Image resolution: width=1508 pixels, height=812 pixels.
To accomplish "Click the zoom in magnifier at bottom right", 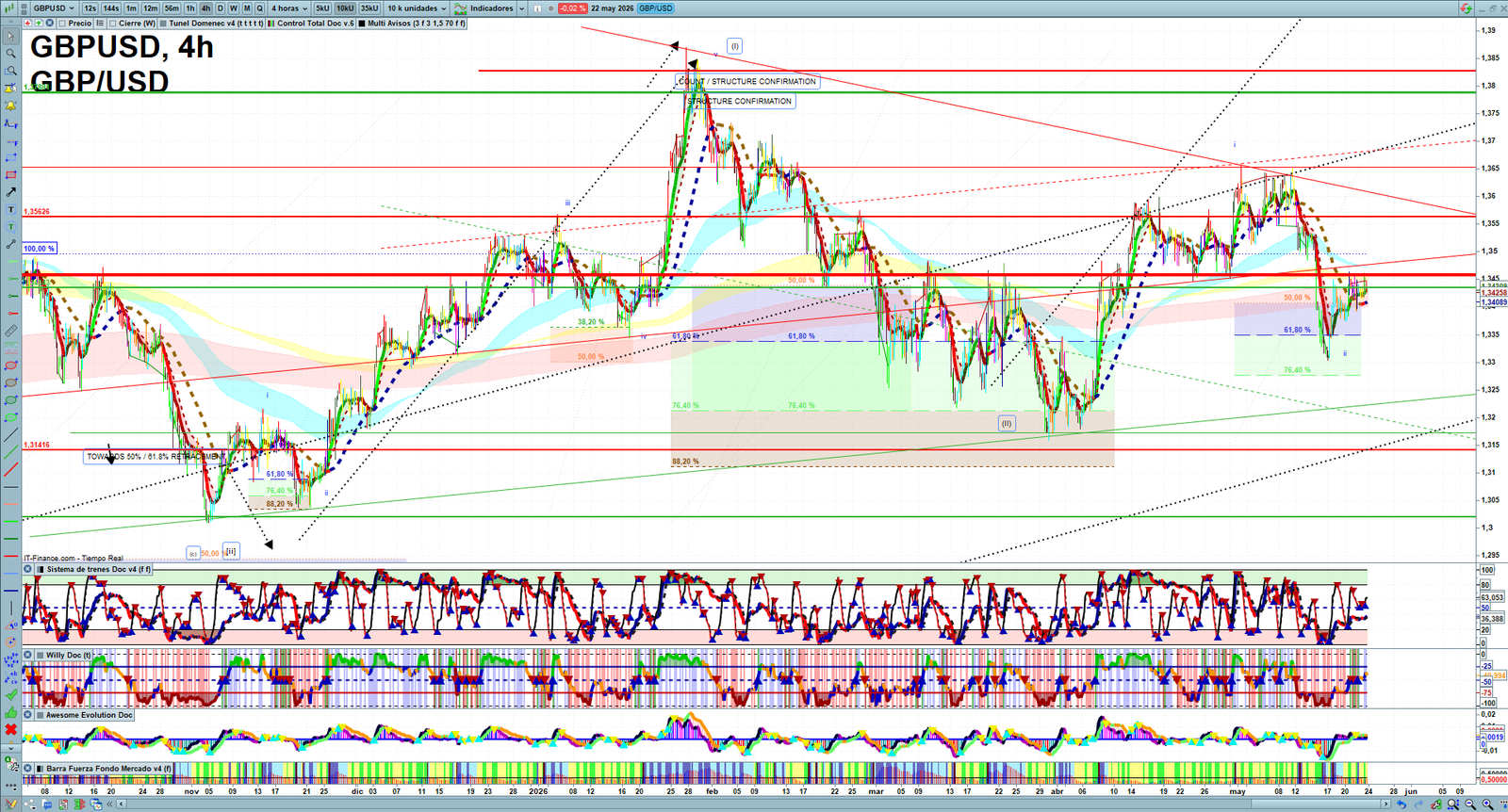I will click(x=1488, y=804).
